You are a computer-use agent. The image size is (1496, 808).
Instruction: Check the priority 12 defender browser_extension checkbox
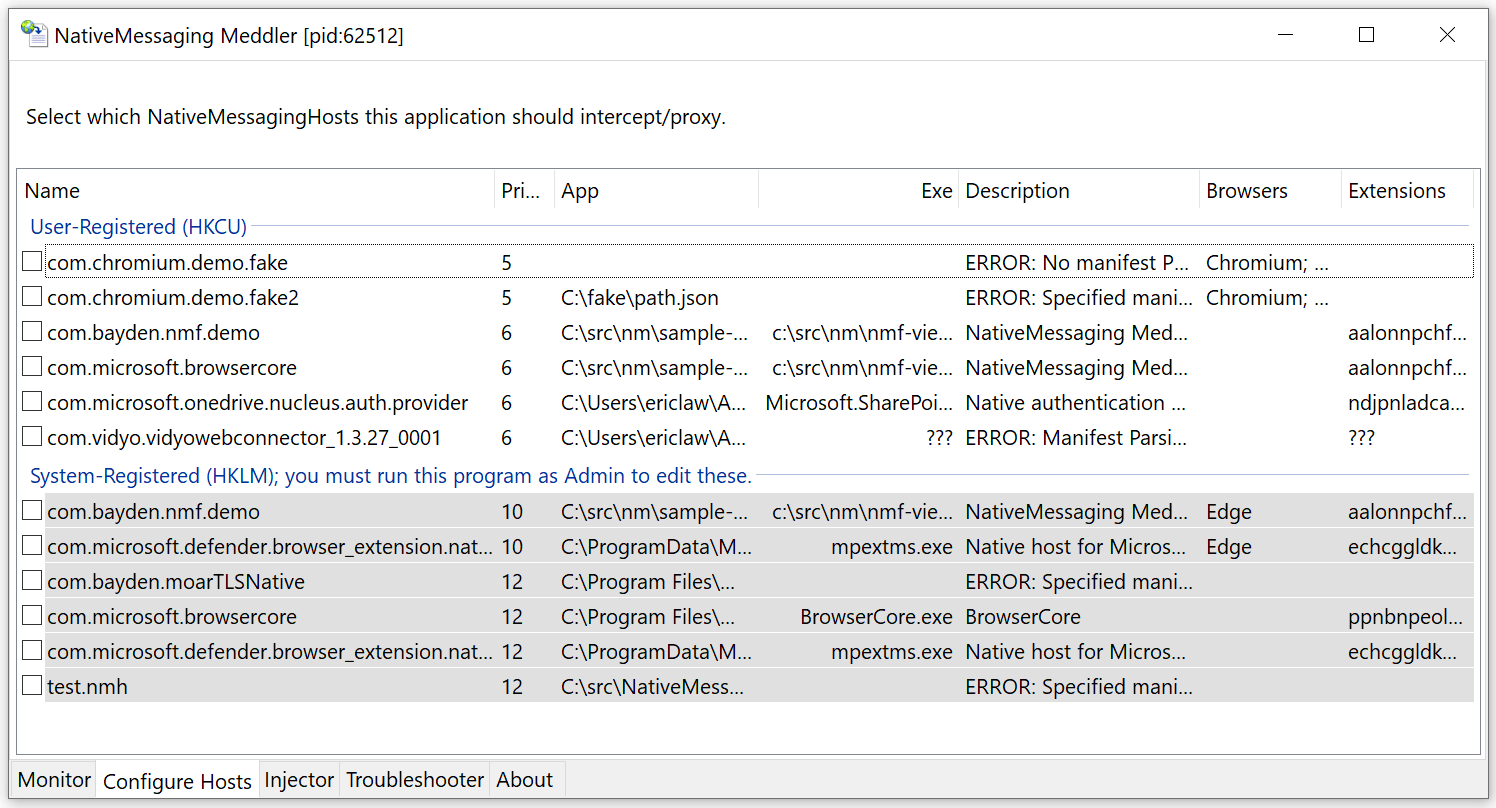32,651
